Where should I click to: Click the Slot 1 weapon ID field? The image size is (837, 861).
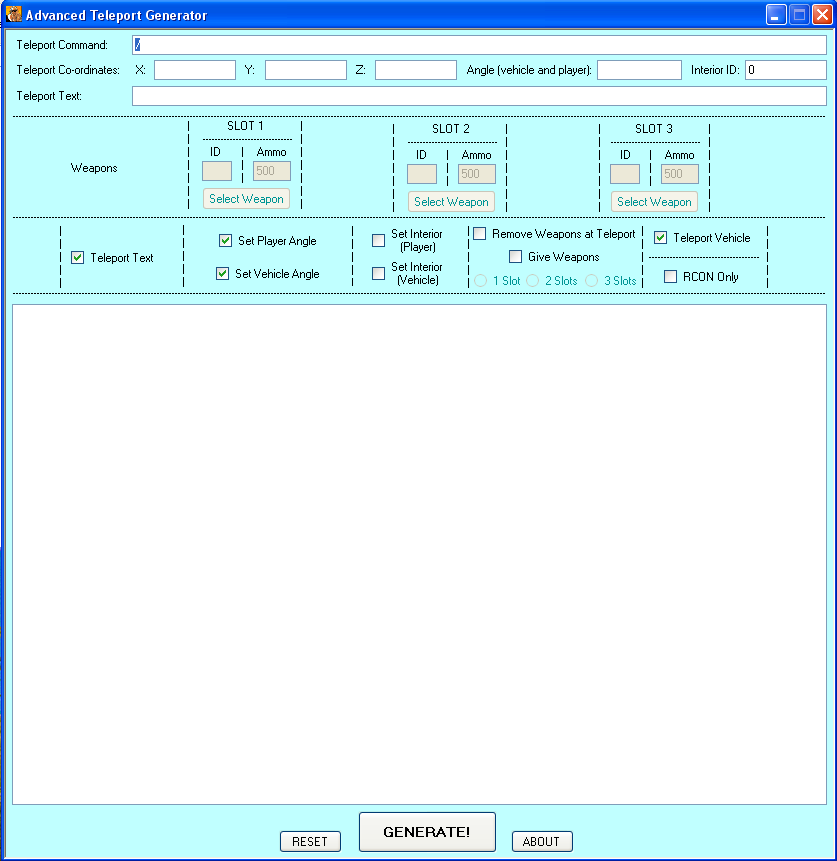coord(217,171)
